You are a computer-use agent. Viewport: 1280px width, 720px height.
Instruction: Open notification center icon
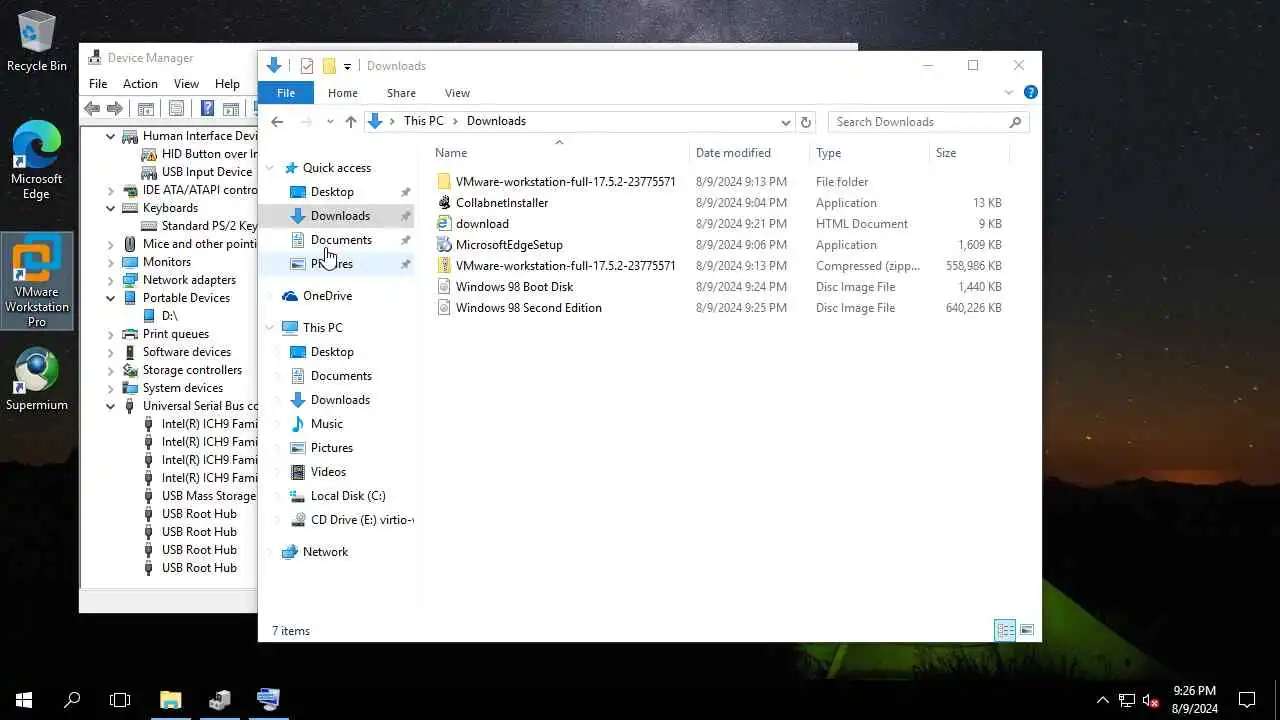click(x=1247, y=700)
